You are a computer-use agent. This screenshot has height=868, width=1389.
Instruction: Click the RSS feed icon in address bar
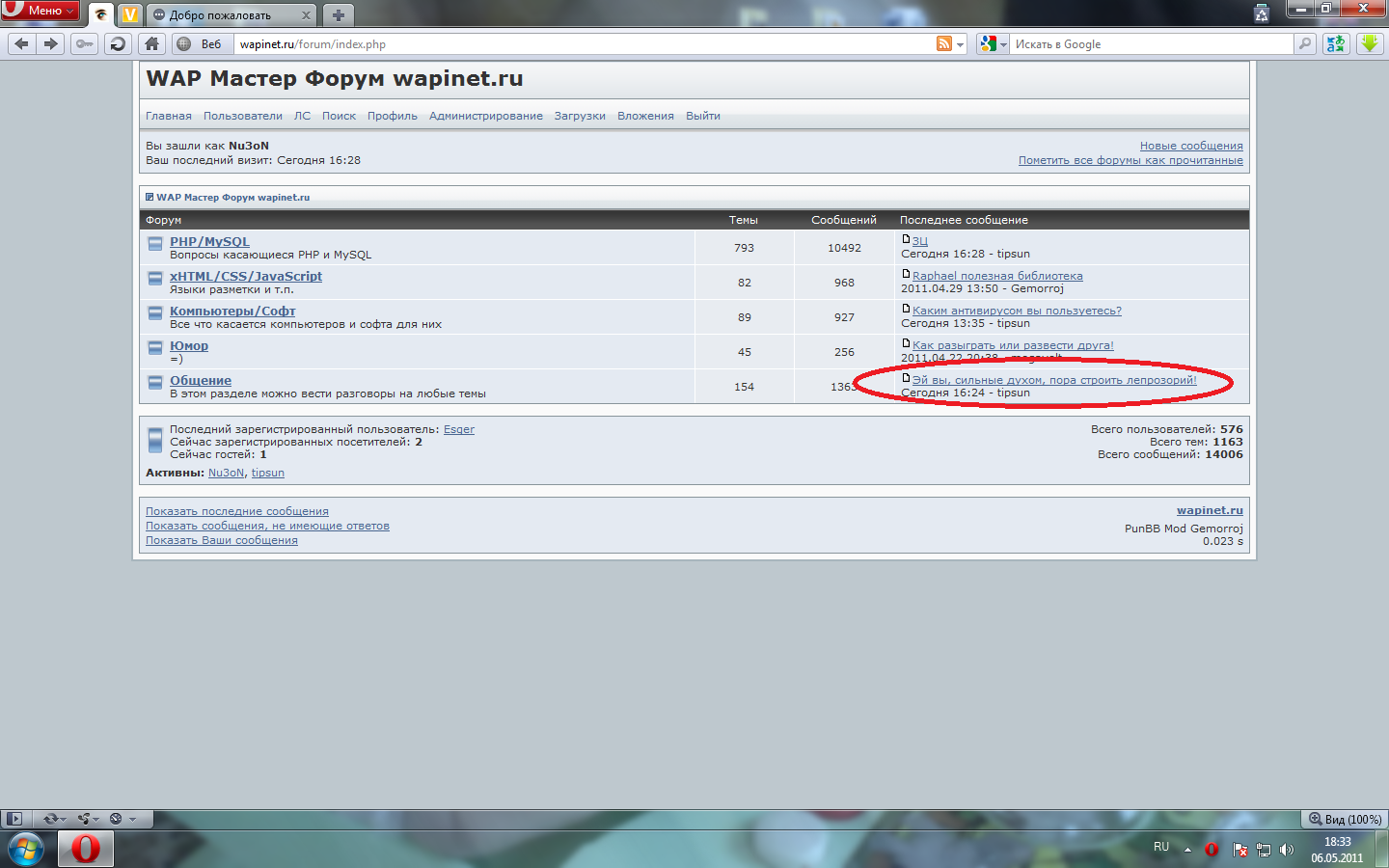pos(944,43)
